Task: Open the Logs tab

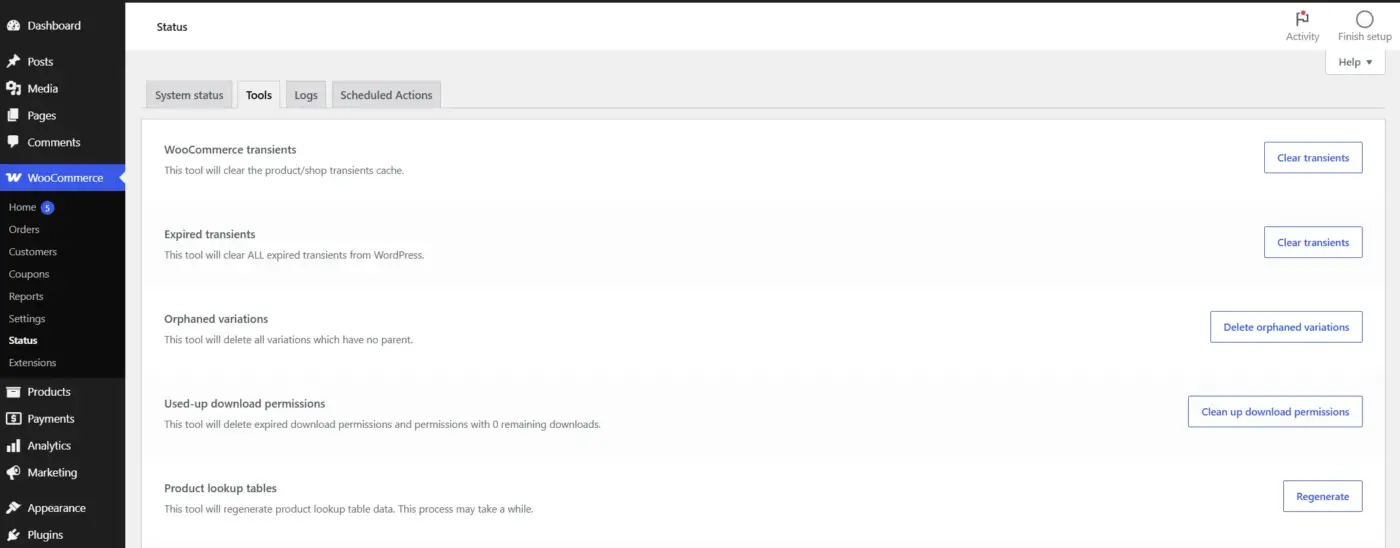Action: point(306,95)
